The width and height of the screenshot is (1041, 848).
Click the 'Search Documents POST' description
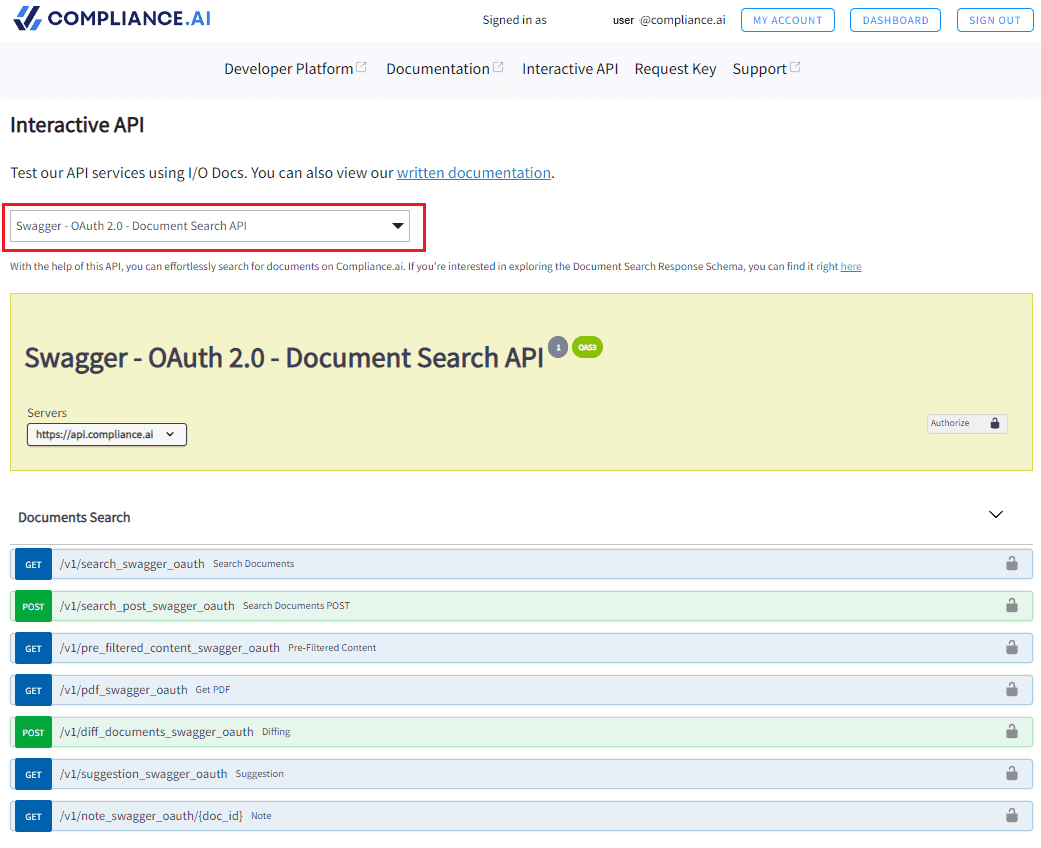pyautogui.click(x=296, y=606)
